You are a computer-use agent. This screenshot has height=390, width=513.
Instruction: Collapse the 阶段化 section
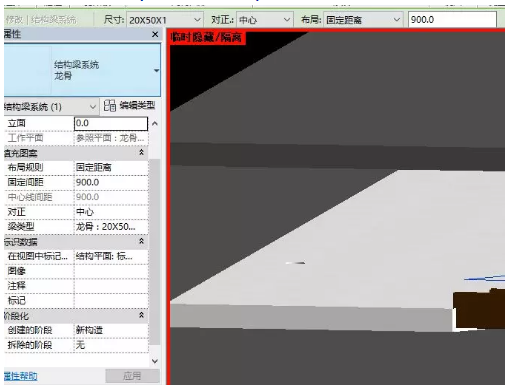[141, 315]
